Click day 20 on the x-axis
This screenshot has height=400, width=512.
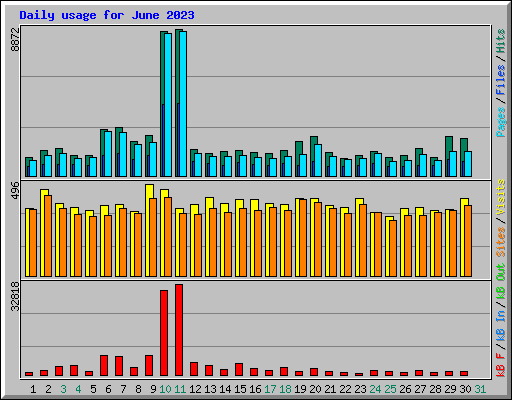coord(315,389)
